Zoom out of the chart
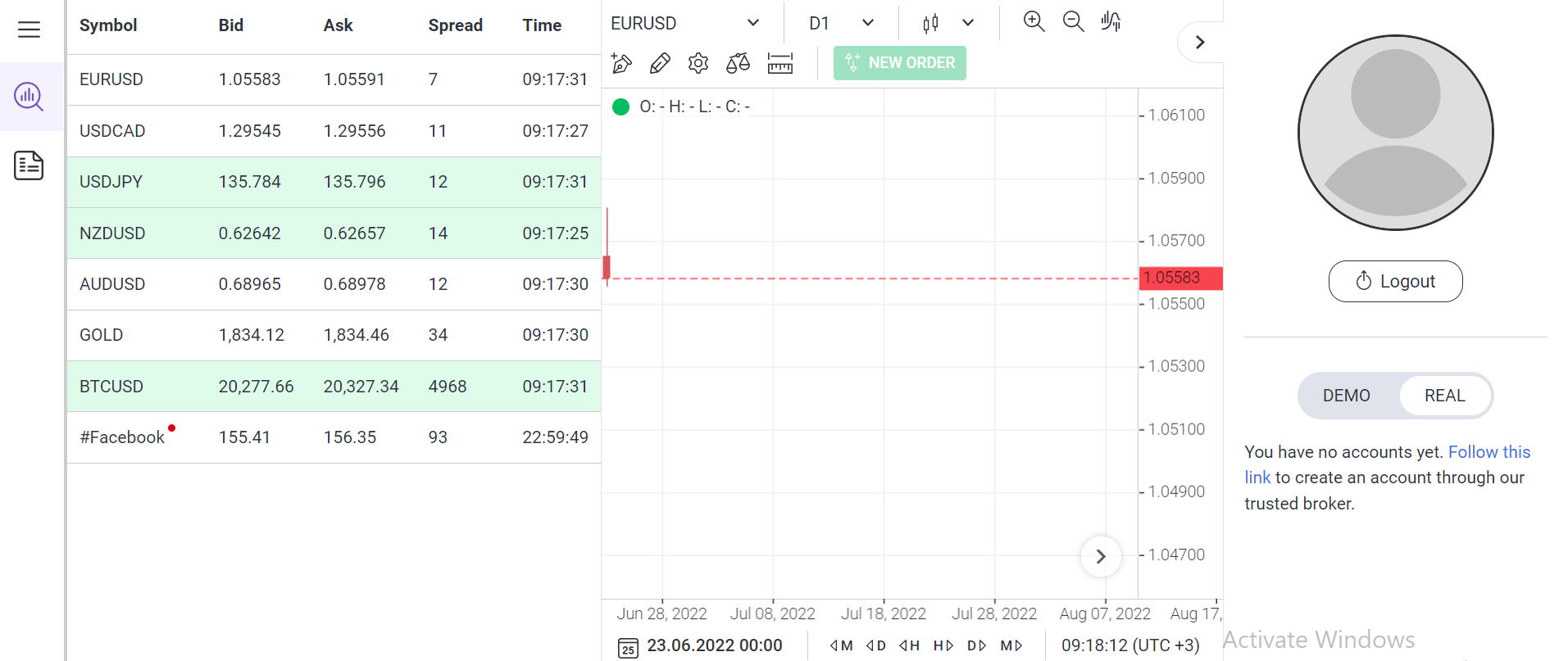The image size is (1568, 661). coord(1074,22)
